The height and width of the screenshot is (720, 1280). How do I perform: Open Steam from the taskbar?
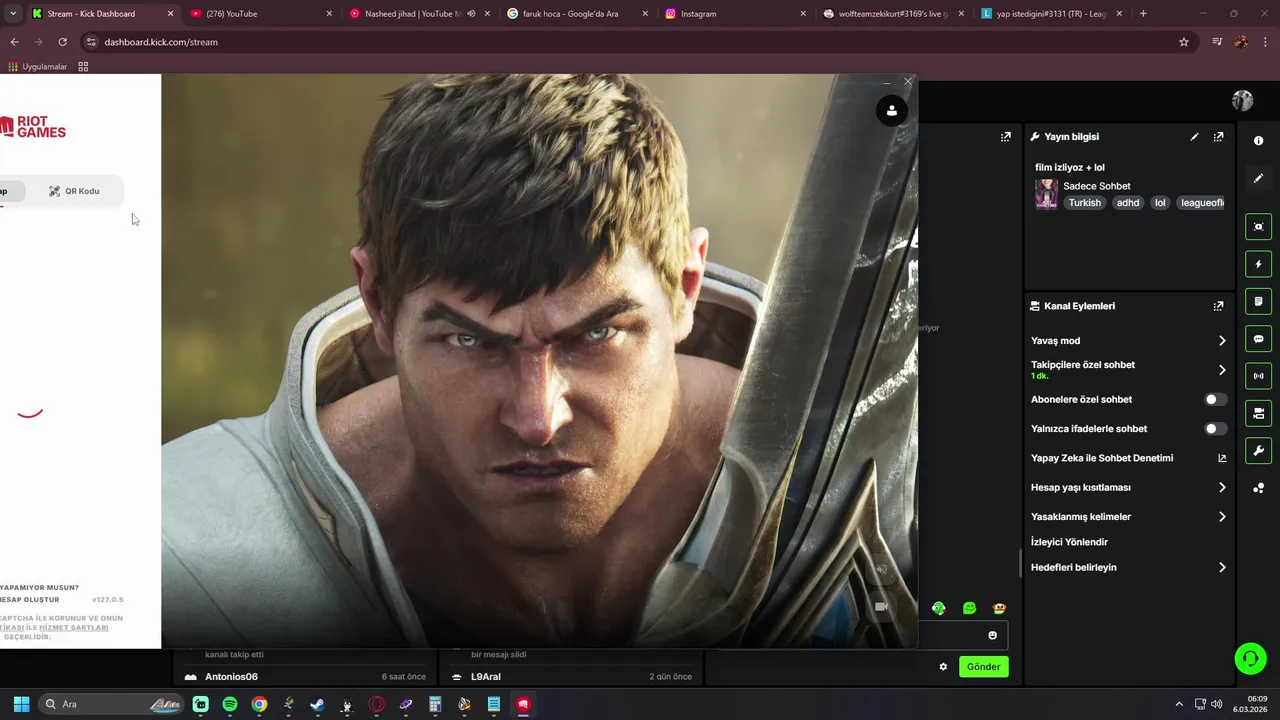pyautogui.click(x=317, y=704)
